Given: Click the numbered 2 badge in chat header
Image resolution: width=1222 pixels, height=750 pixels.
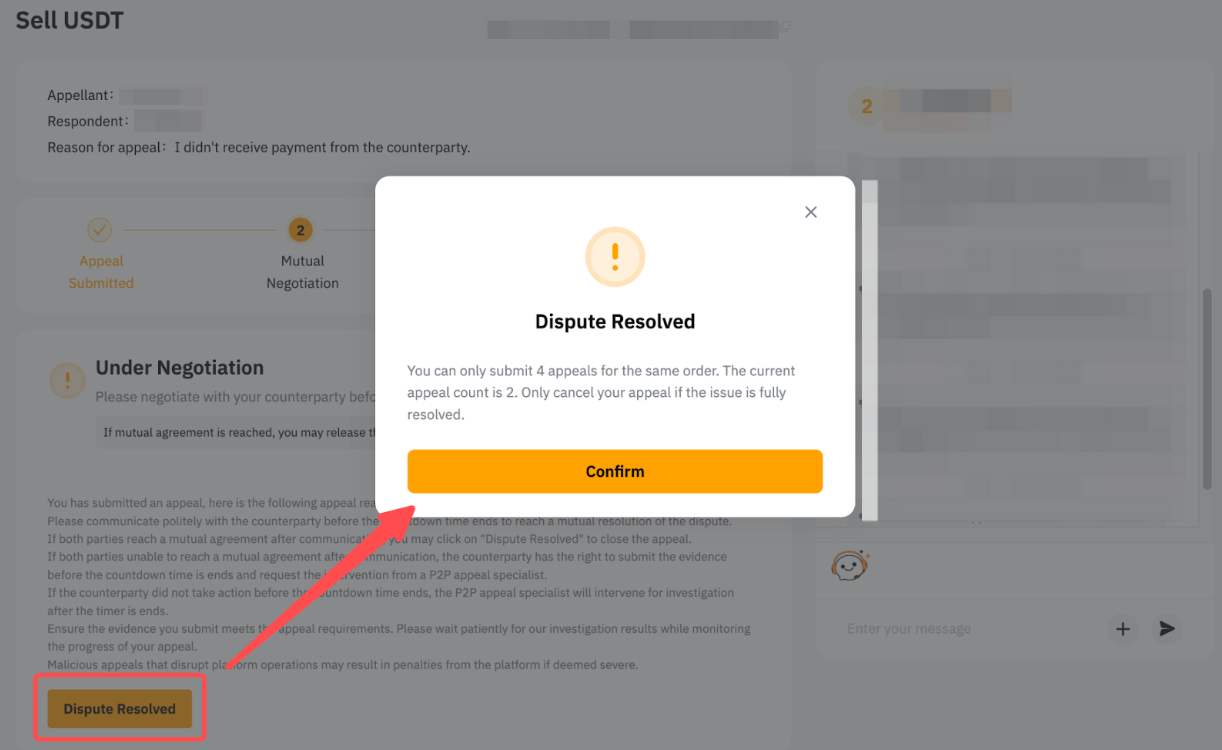Looking at the screenshot, I should click(867, 107).
